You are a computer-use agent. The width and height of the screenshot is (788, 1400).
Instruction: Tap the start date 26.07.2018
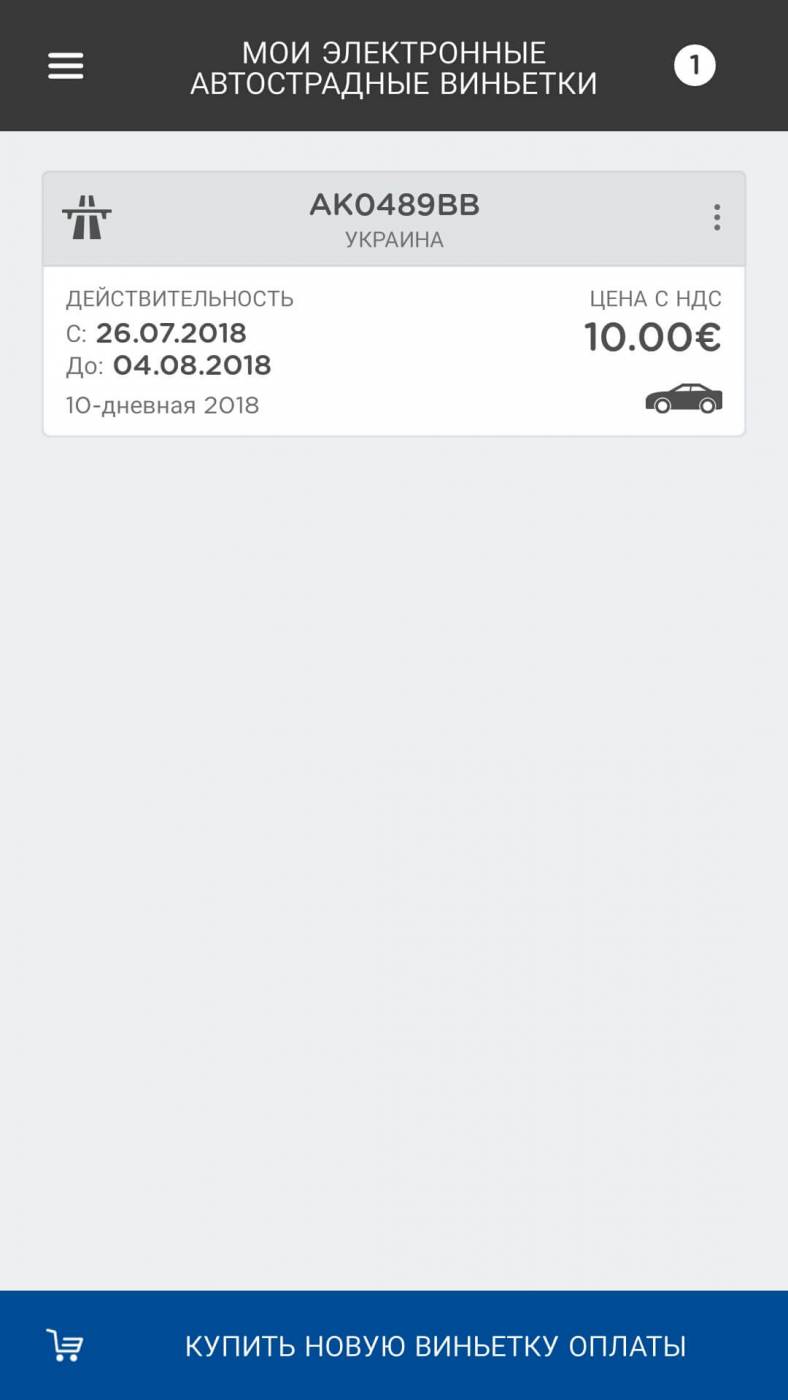click(x=171, y=332)
